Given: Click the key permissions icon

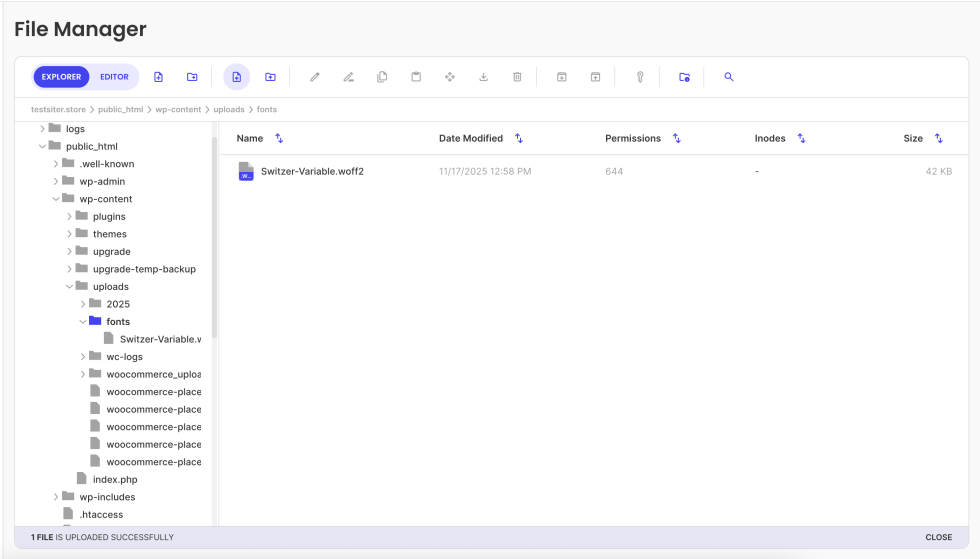Looking at the screenshot, I should (640, 77).
